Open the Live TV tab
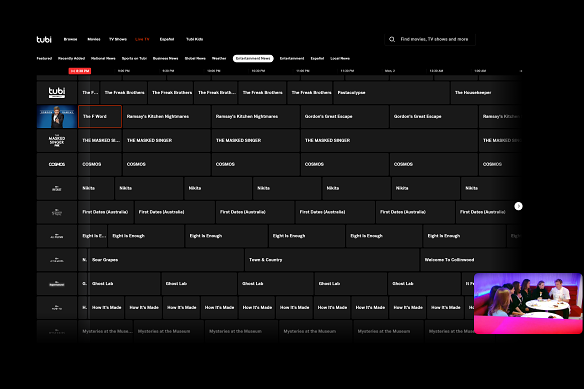Viewport: 584px width, 389px height. (142, 39)
